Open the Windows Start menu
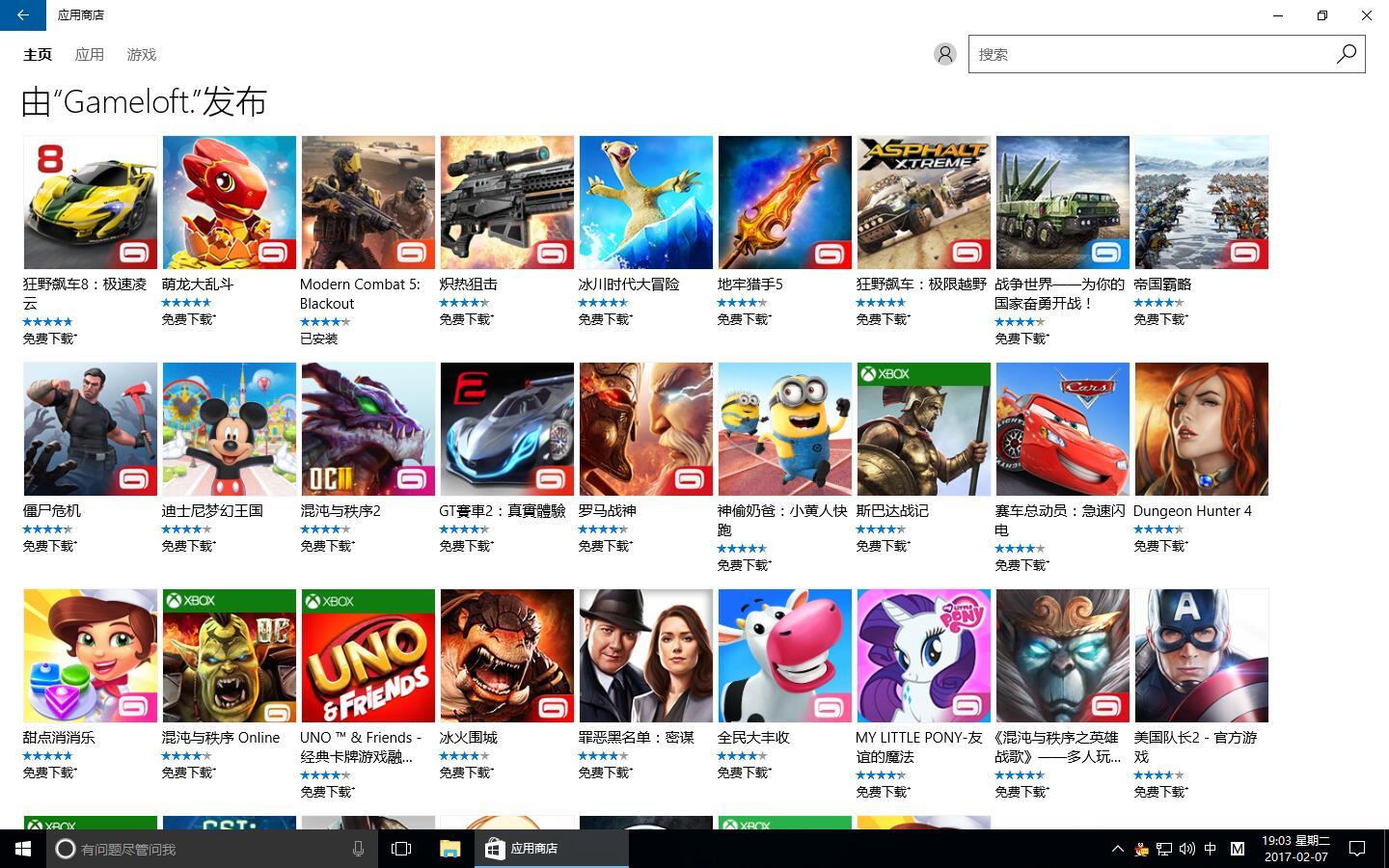 [x=23, y=849]
